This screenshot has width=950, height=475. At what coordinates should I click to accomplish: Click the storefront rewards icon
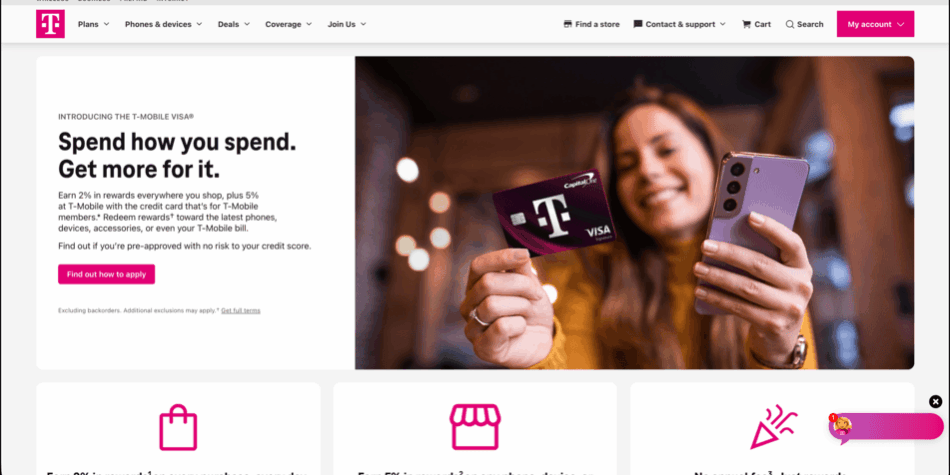(x=475, y=427)
